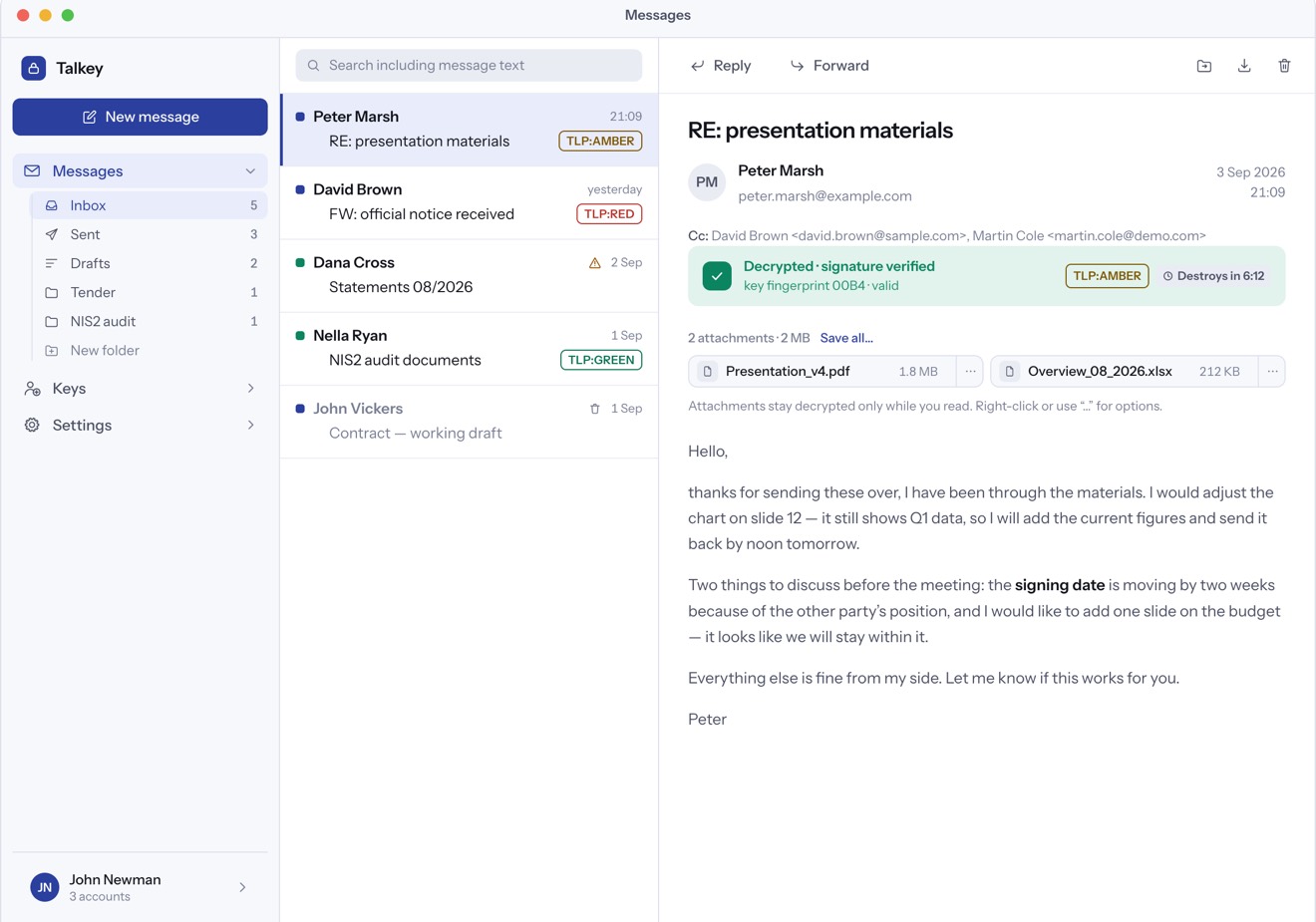Click the trash icon on John Vickers message
The width and height of the screenshot is (1316, 922).
(x=595, y=409)
